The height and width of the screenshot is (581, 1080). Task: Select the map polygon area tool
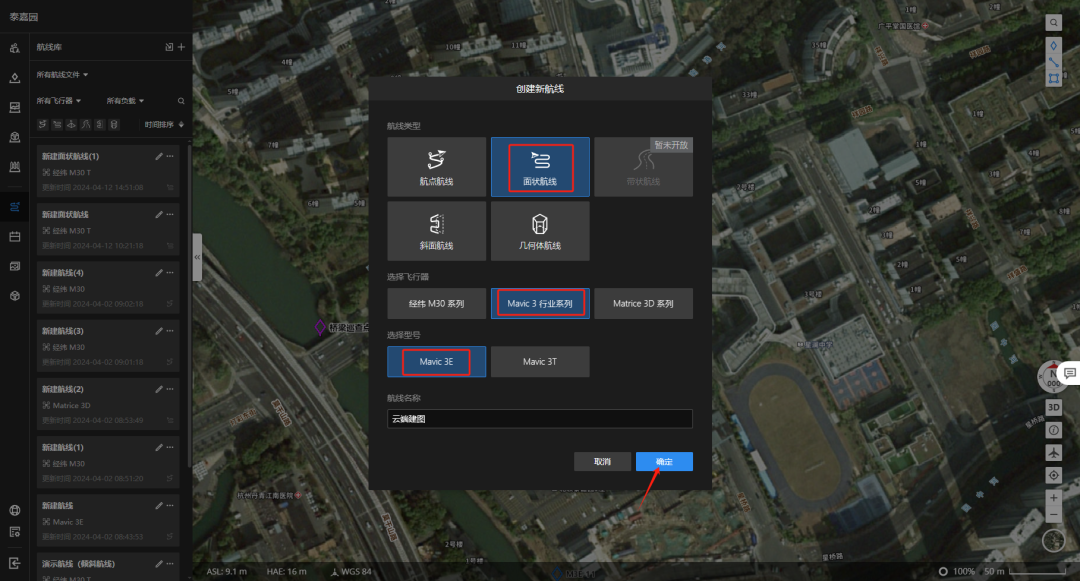(x=1053, y=78)
